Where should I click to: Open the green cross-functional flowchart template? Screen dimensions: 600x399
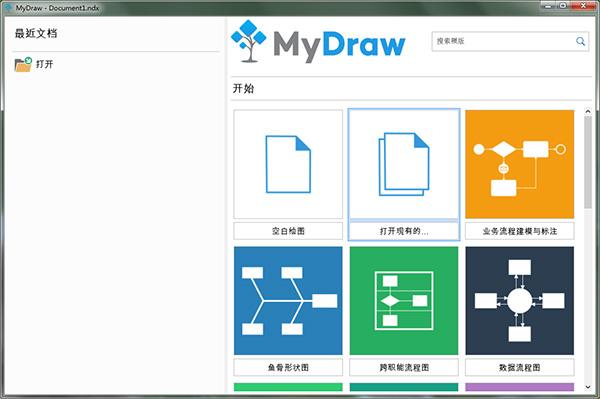(404, 301)
